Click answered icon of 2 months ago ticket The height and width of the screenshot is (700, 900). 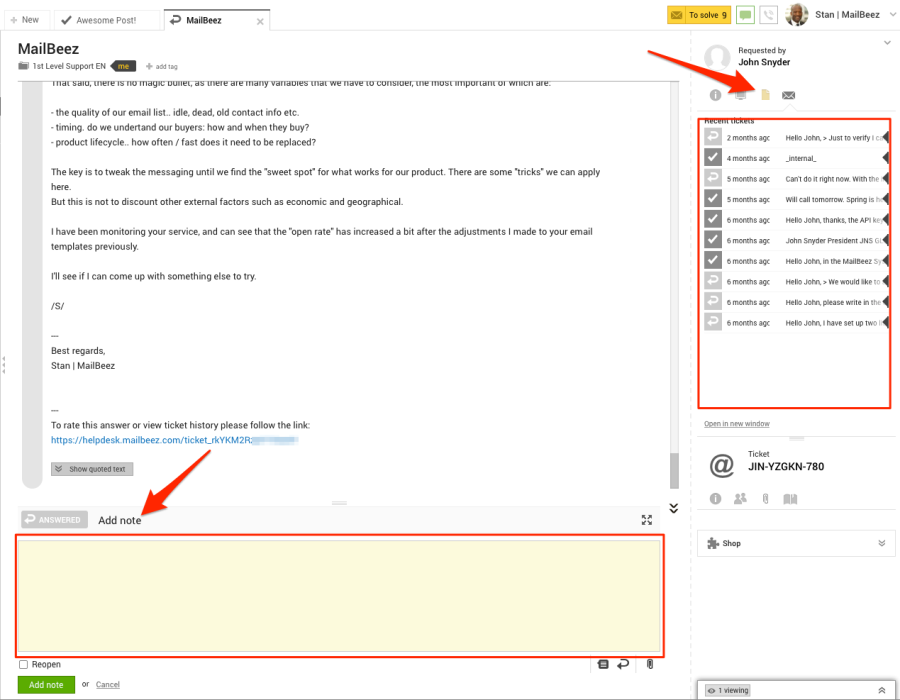point(713,137)
